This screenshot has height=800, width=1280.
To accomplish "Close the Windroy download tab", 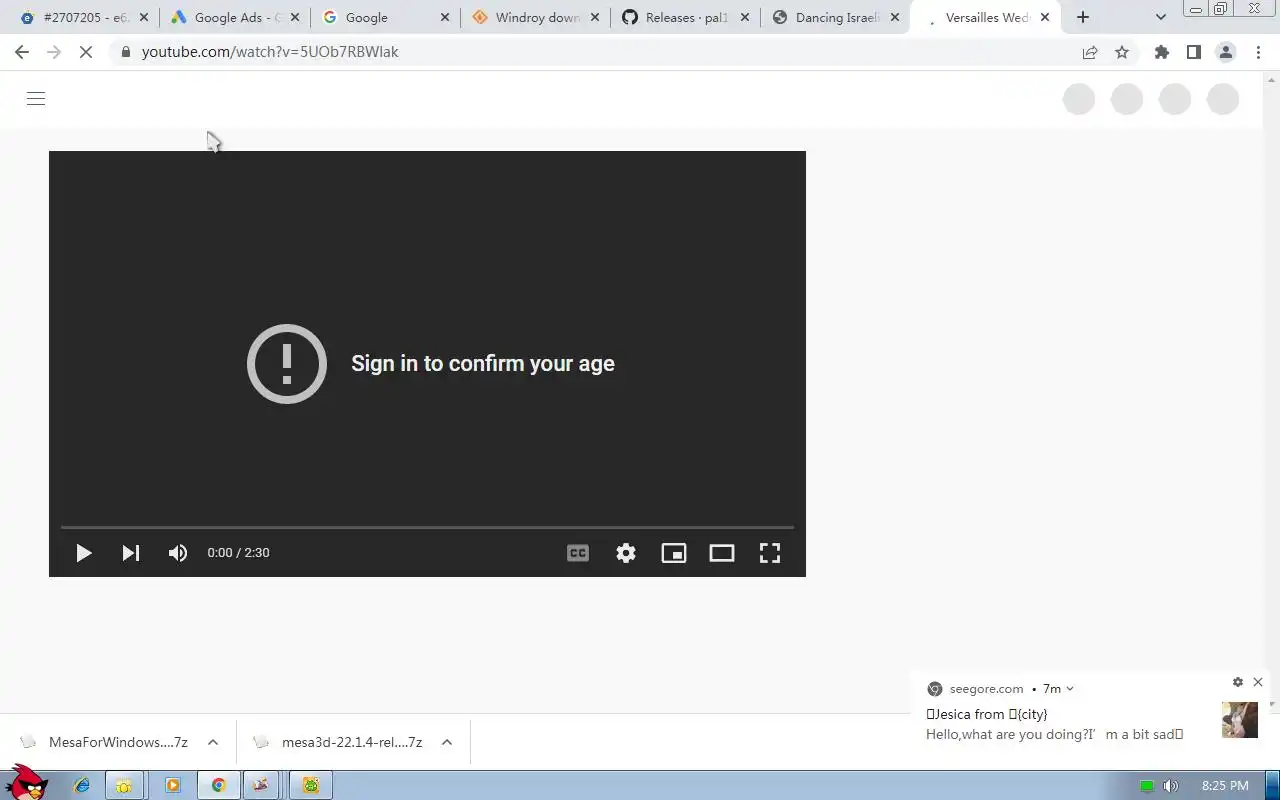I will 595,17.
